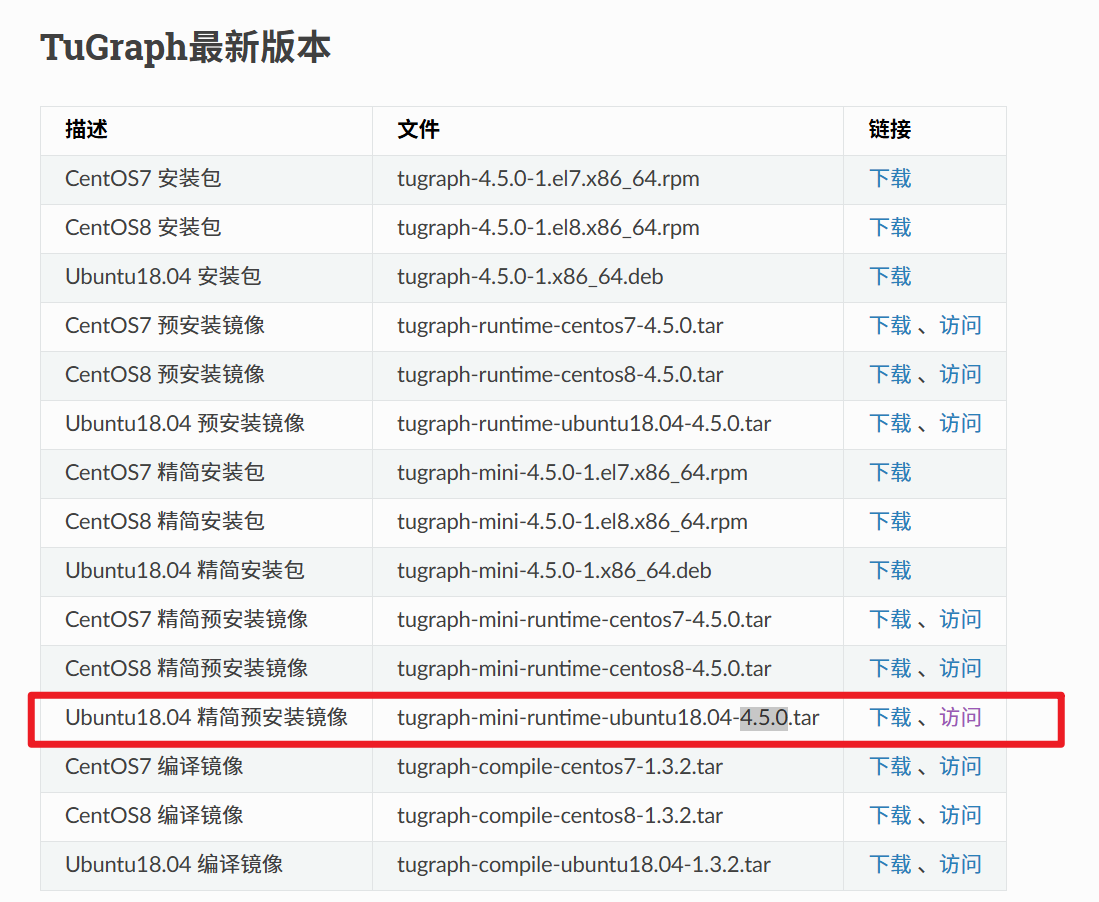The image size is (1099, 902).
Task: Click description CentOS8 预安装镜像
Action: tap(165, 375)
